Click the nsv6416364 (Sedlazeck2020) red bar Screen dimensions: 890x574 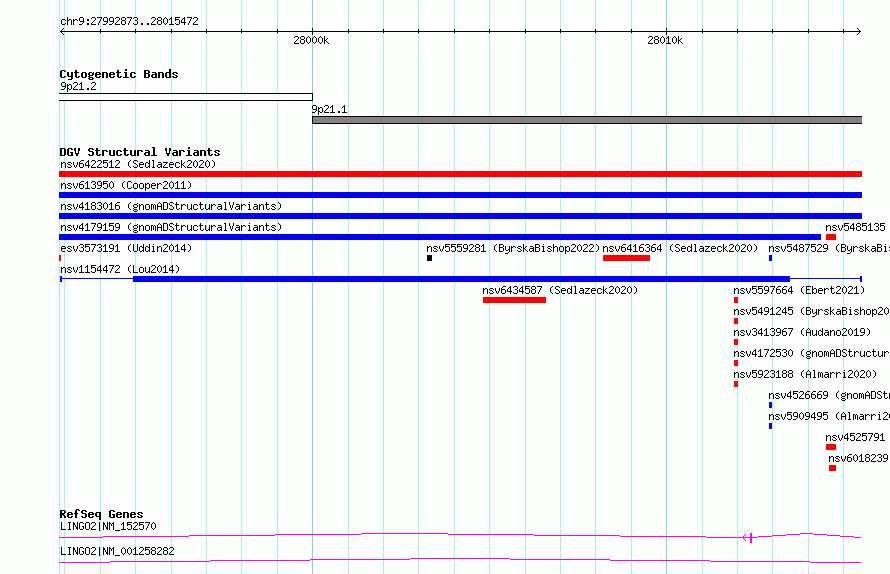coord(626,258)
